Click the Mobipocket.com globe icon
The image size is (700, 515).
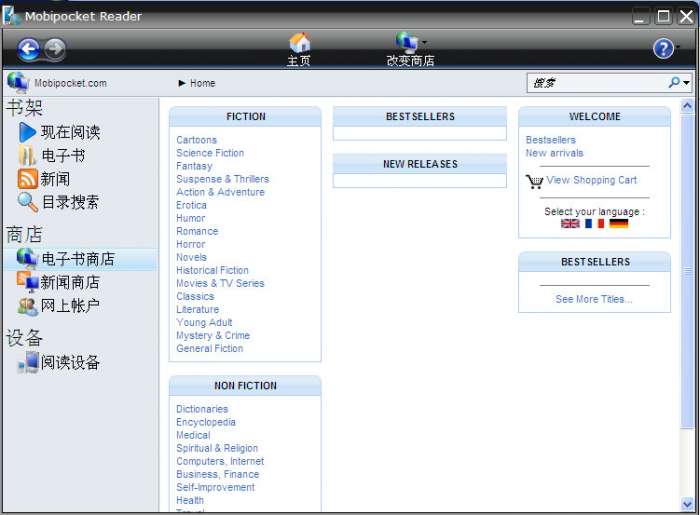pyautogui.click(x=18, y=83)
